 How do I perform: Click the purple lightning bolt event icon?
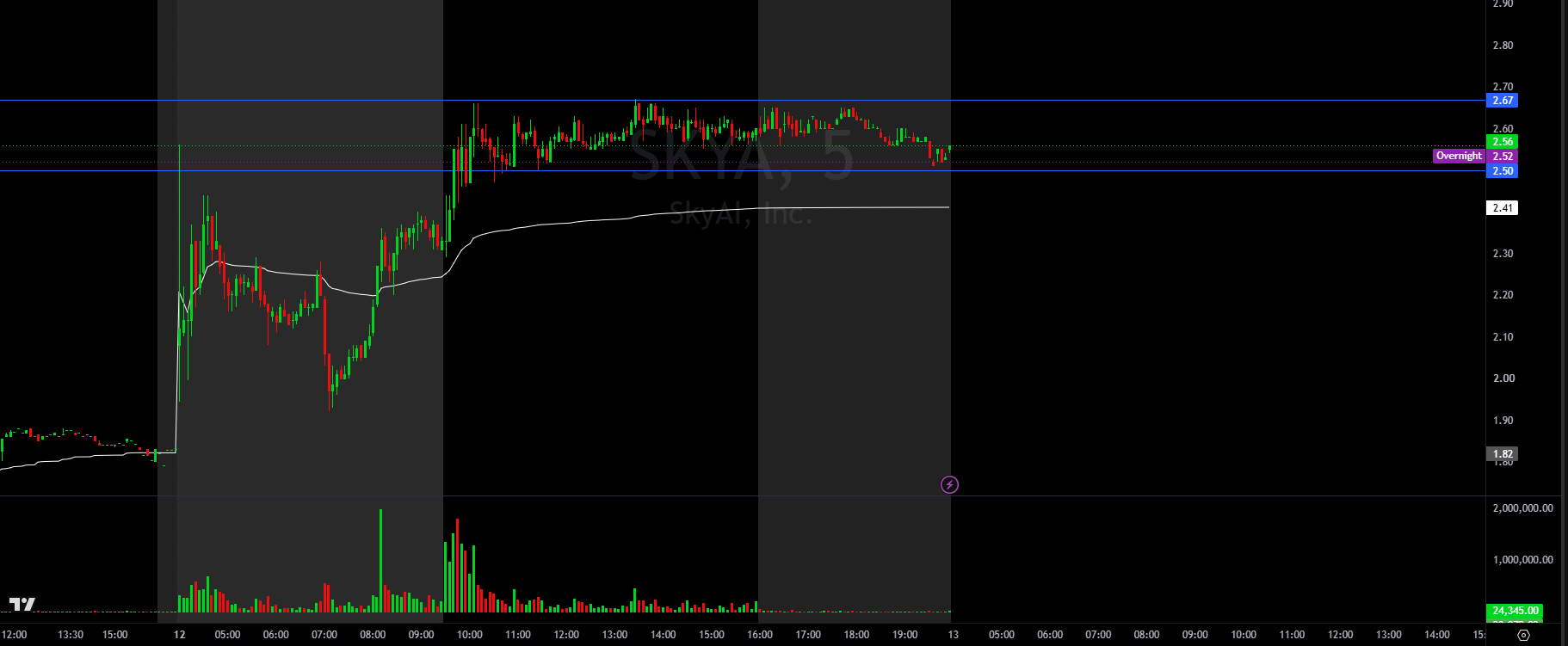949,485
